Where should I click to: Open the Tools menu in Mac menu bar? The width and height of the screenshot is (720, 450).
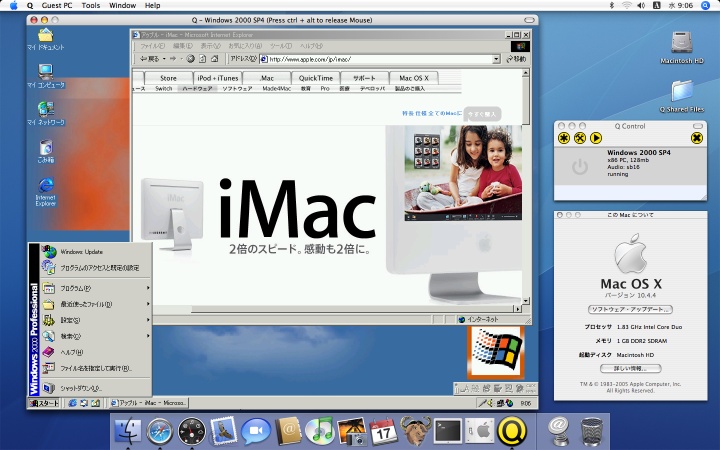pyautogui.click(x=90, y=6)
